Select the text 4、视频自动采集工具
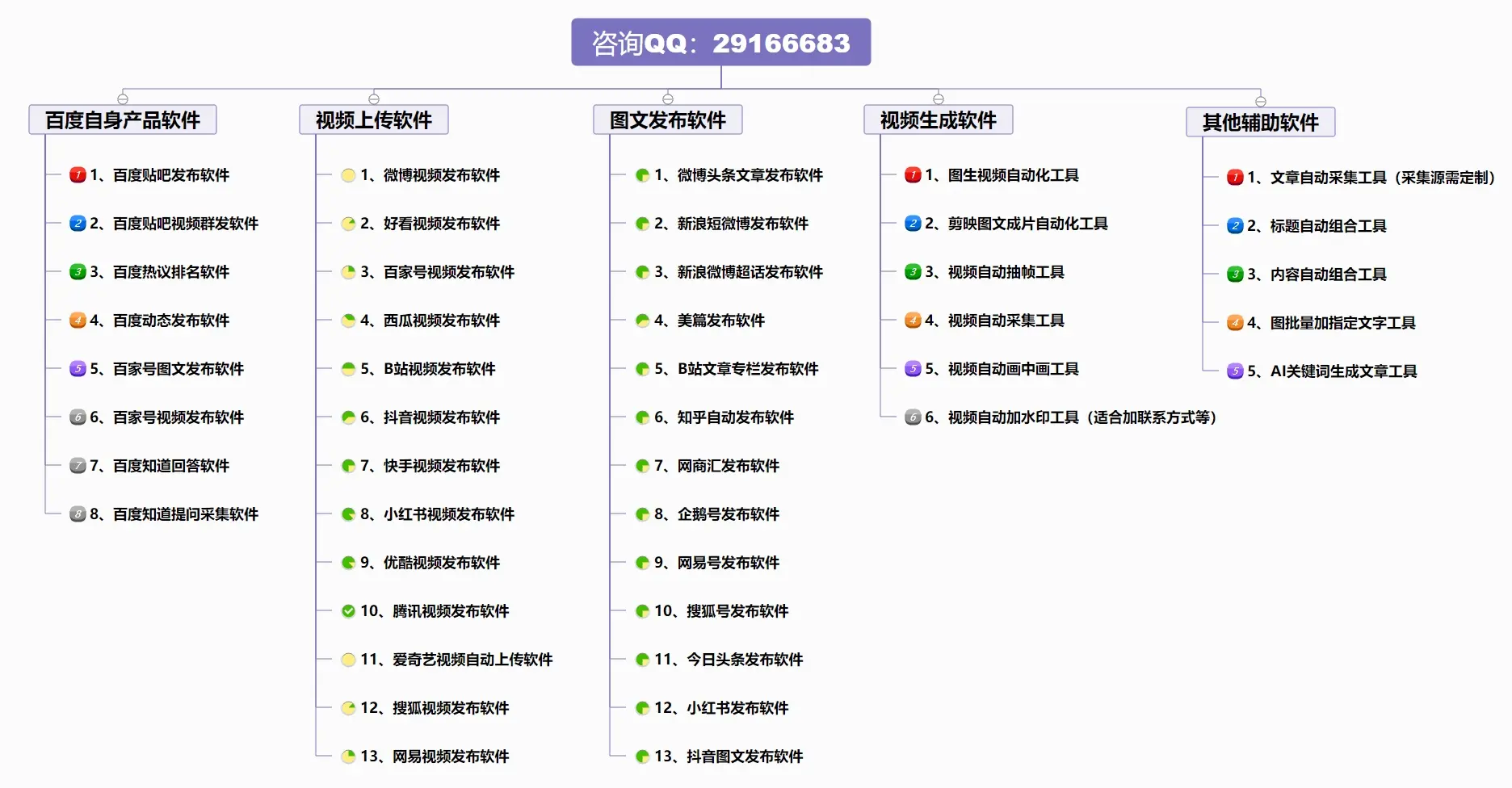 point(995,321)
